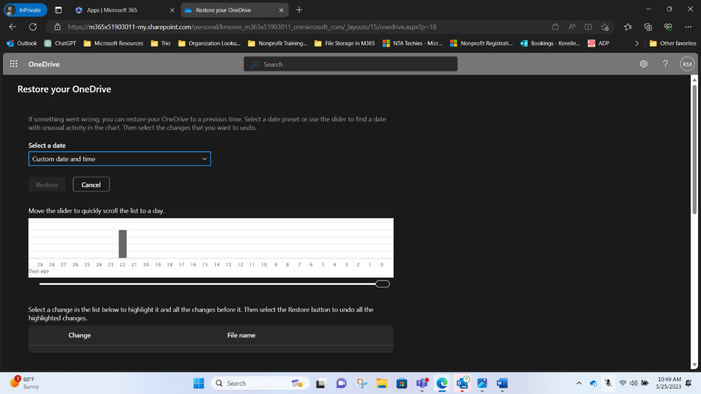
Task: Open browser Collections
Action: (648, 27)
